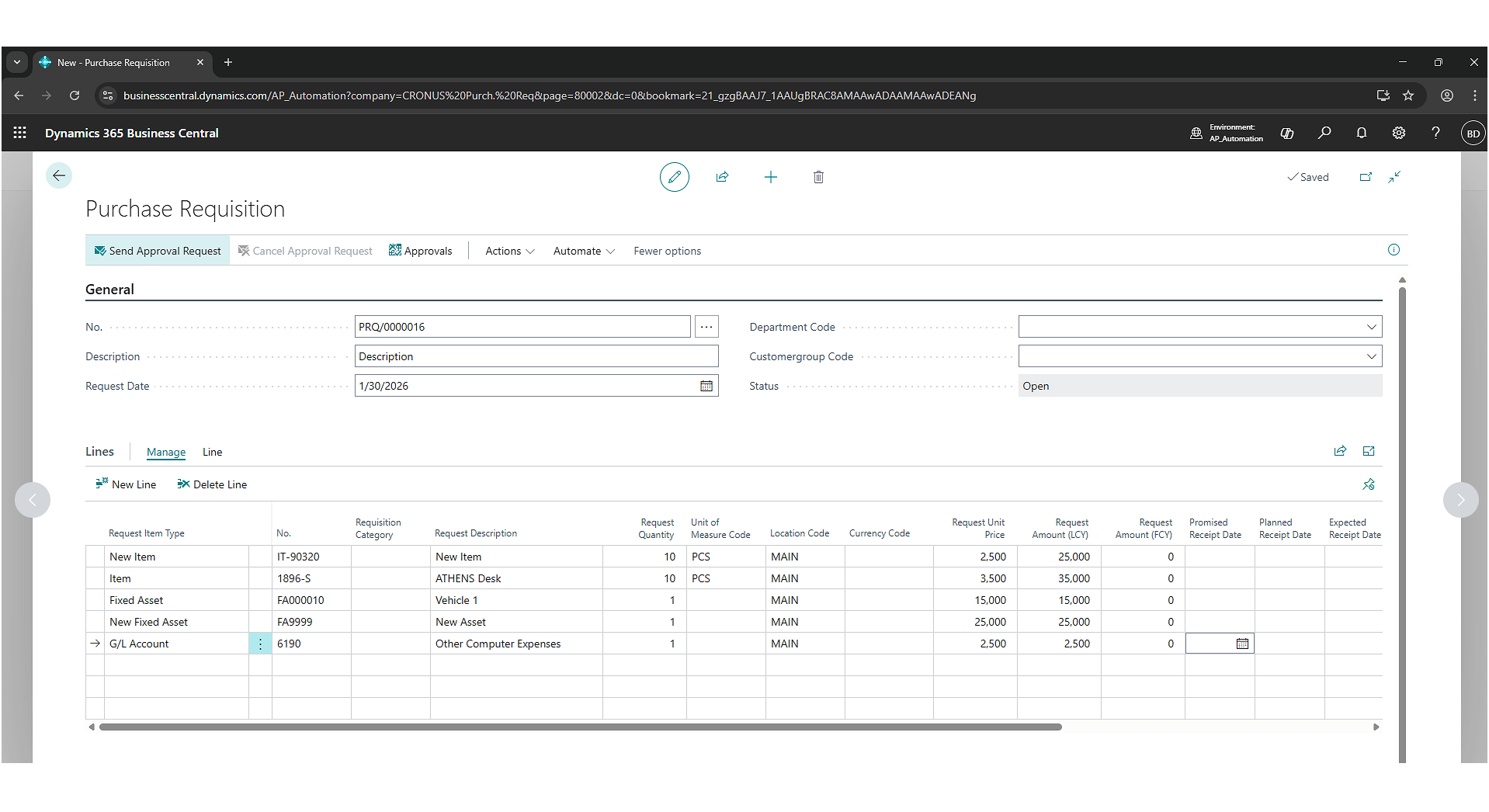The image size is (1489, 812).
Task: Click the back arrow button
Action: [59, 175]
